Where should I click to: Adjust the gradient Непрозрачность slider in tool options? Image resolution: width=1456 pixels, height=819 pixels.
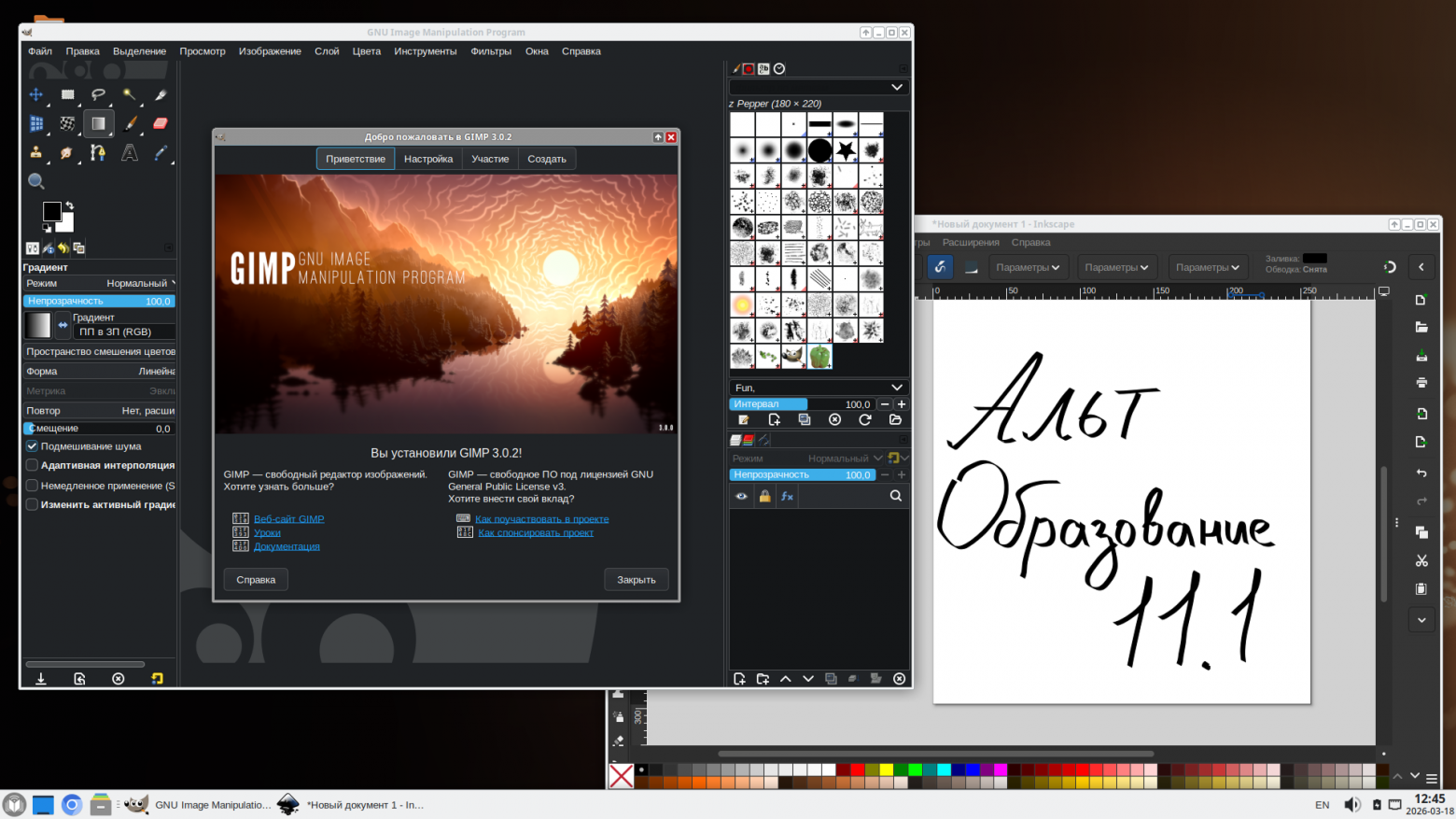click(100, 302)
